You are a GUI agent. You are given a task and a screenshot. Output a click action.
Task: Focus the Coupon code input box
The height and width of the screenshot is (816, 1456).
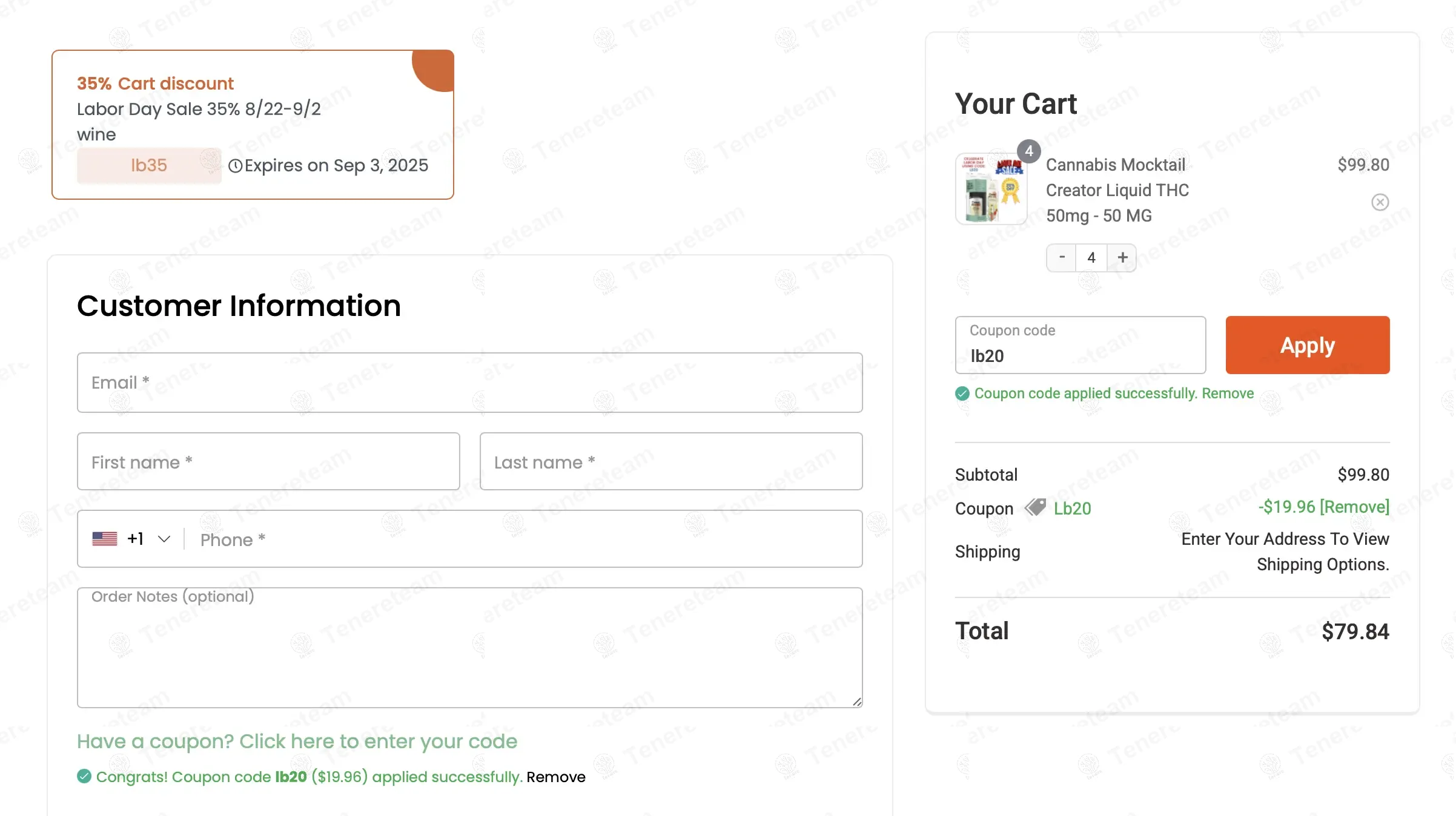[x=1080, y=345]
